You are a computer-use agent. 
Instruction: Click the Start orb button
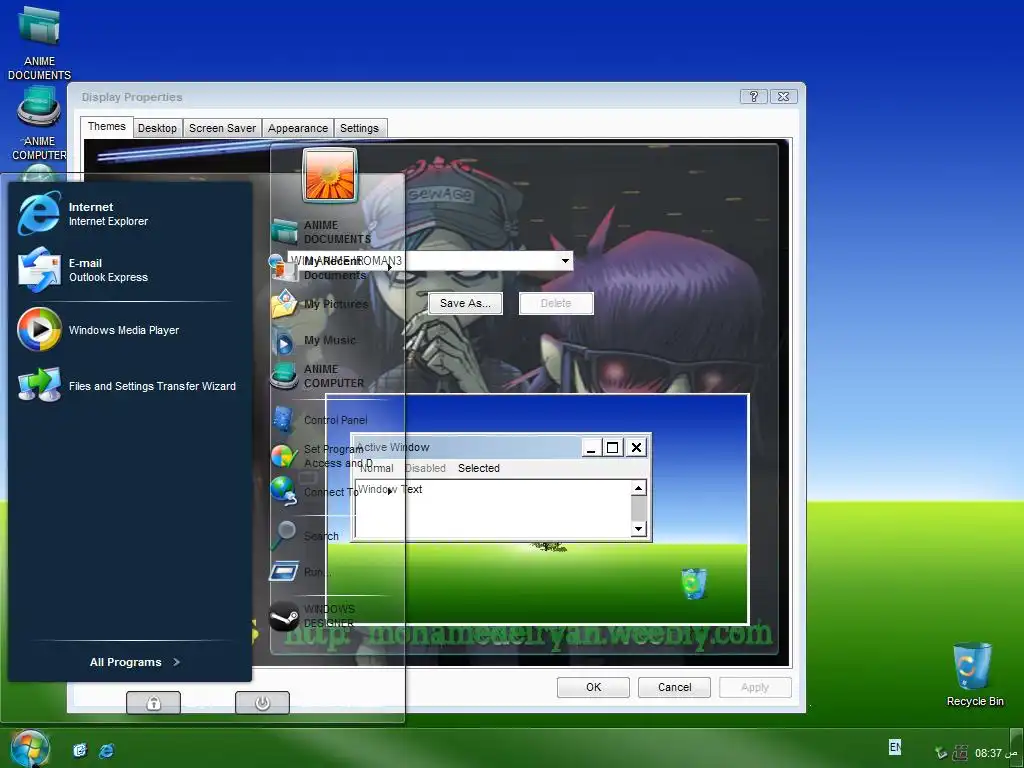click(29, 748)
